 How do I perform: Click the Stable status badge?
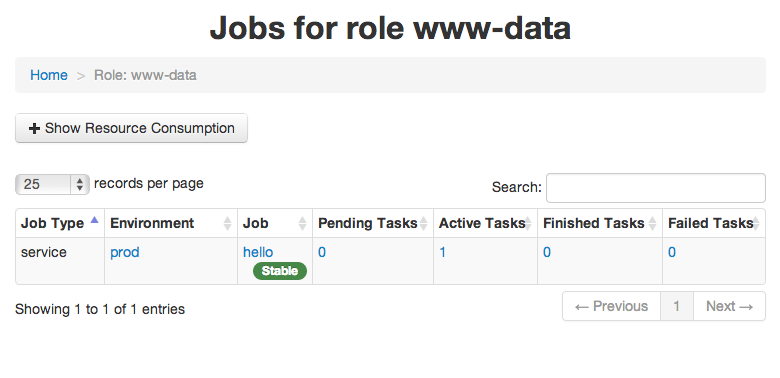point(280,271)
